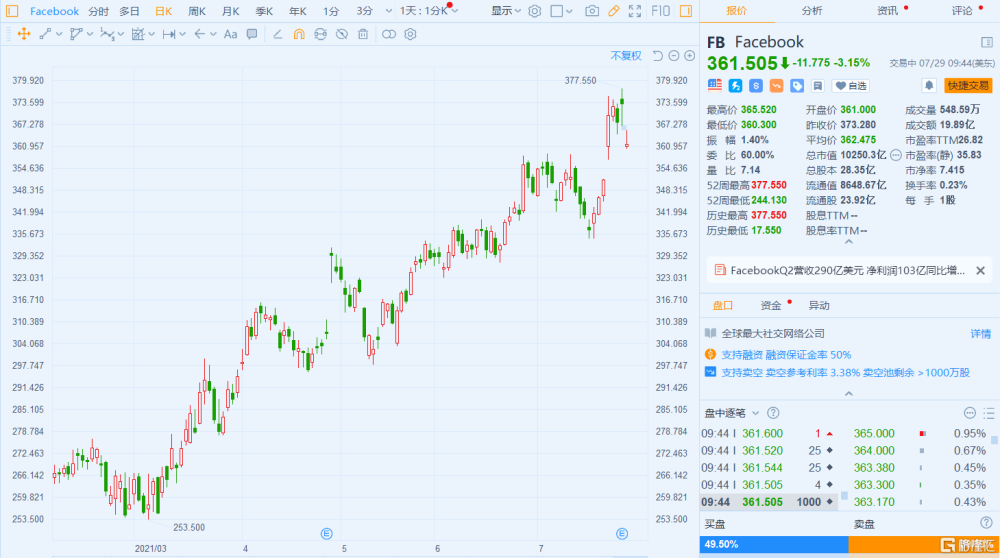Click the blue price tag icon
The height and width of the screenshot is (558, 1000).
pyautogui.click(x=797, y=85)
